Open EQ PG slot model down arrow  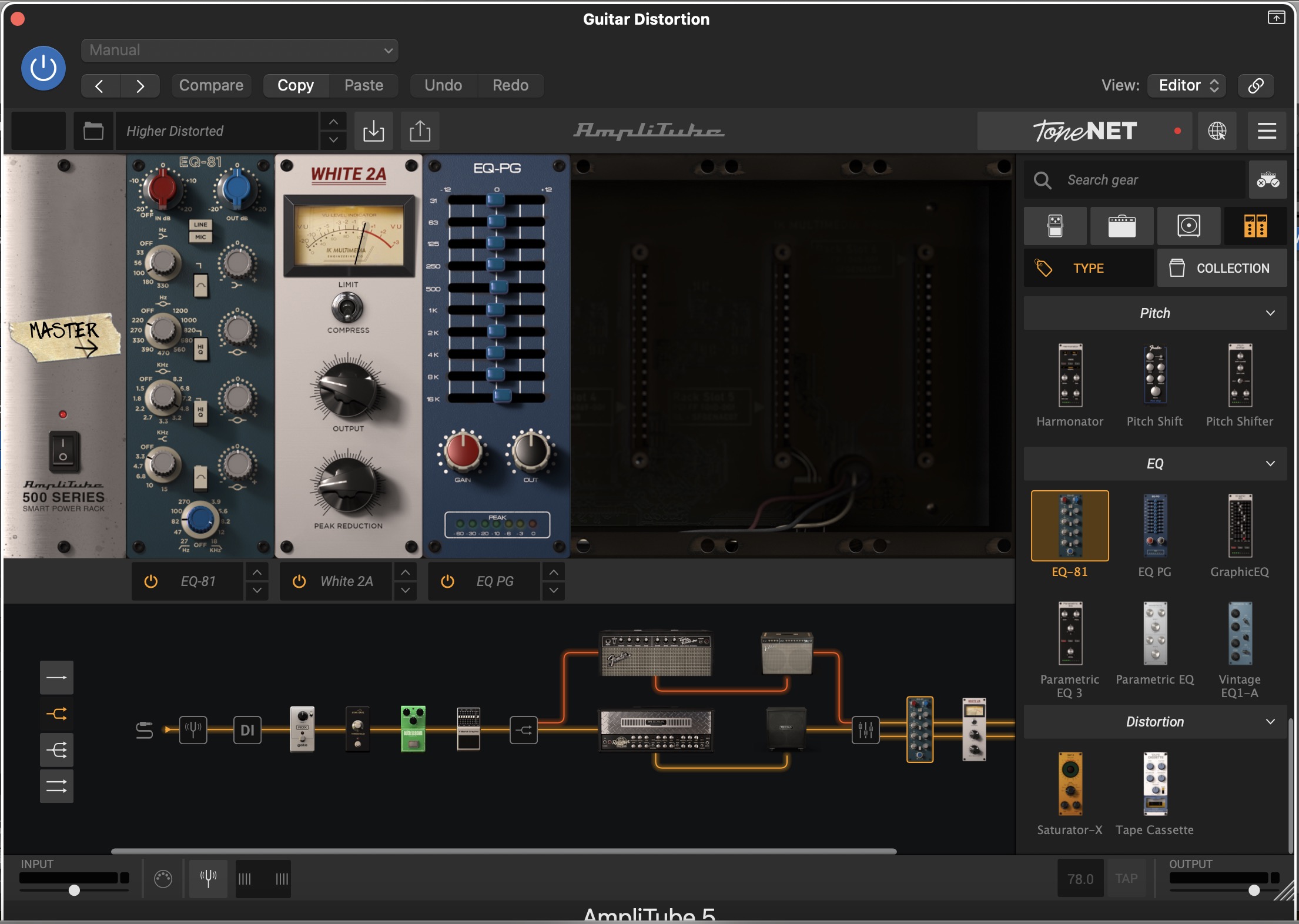554,591
